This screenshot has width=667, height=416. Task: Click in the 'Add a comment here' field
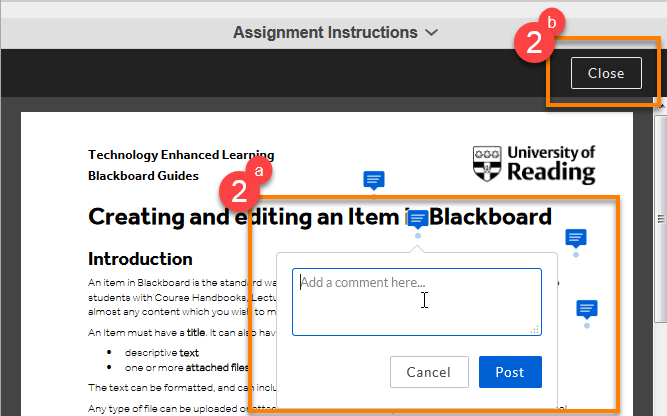tap(416, 302)
